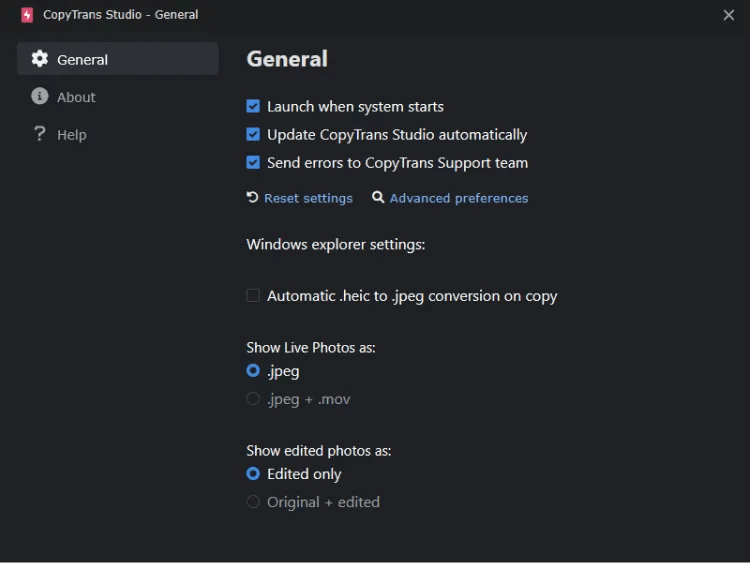750x563 pixels.
Task: Enable automatic .heic to .jpeg conversion on copy
Action: click(x=254, y=296)
